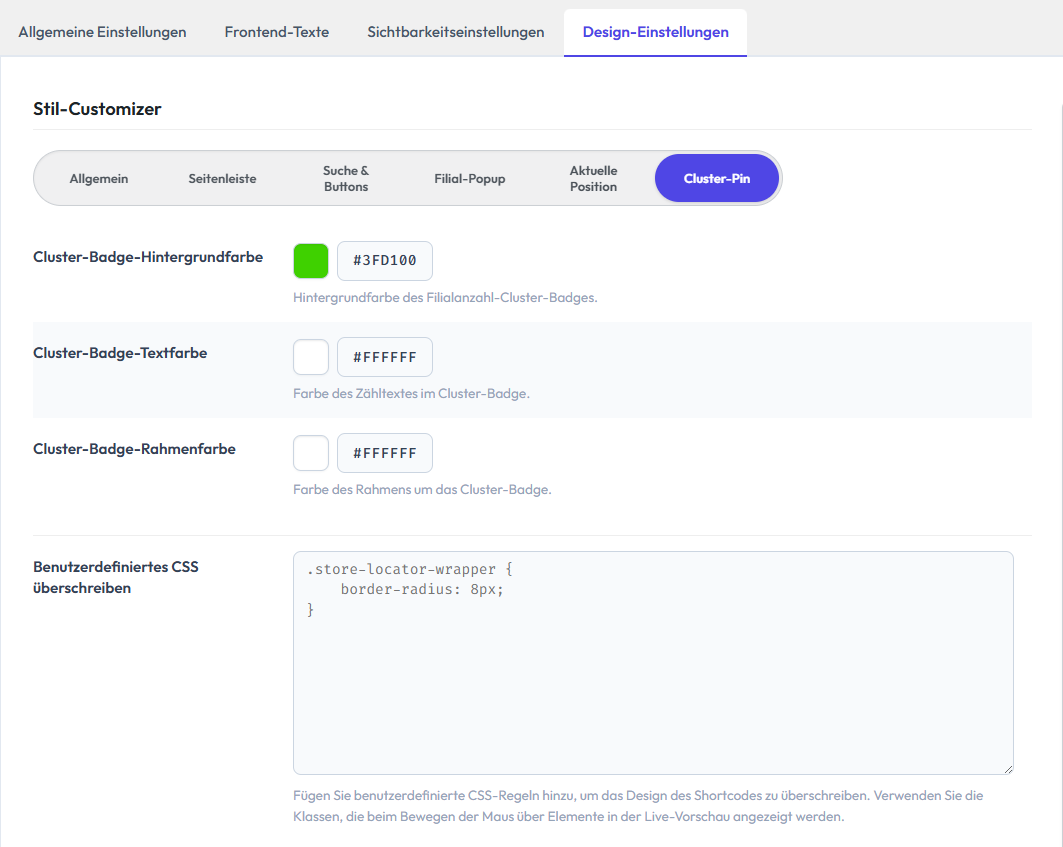
Task: Click the Rahmenfarbe #FFFFFF hex field
Action: coord(385,453)
